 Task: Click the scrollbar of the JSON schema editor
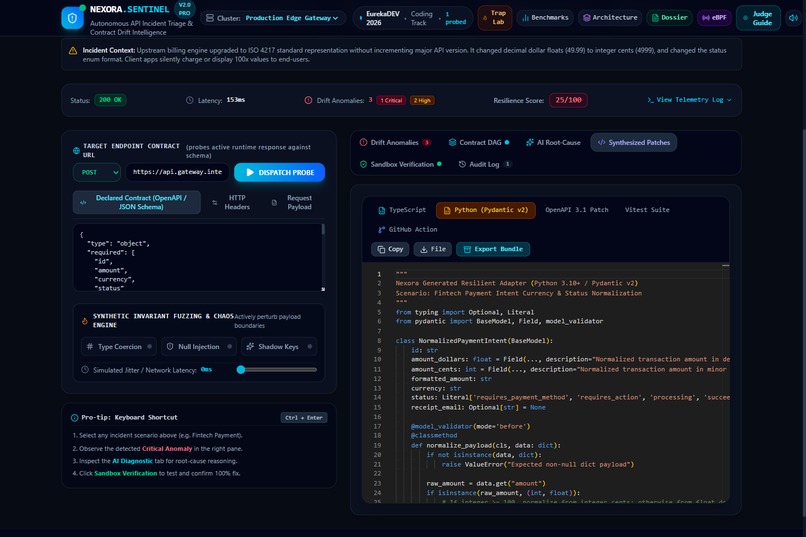pos(323,230)
